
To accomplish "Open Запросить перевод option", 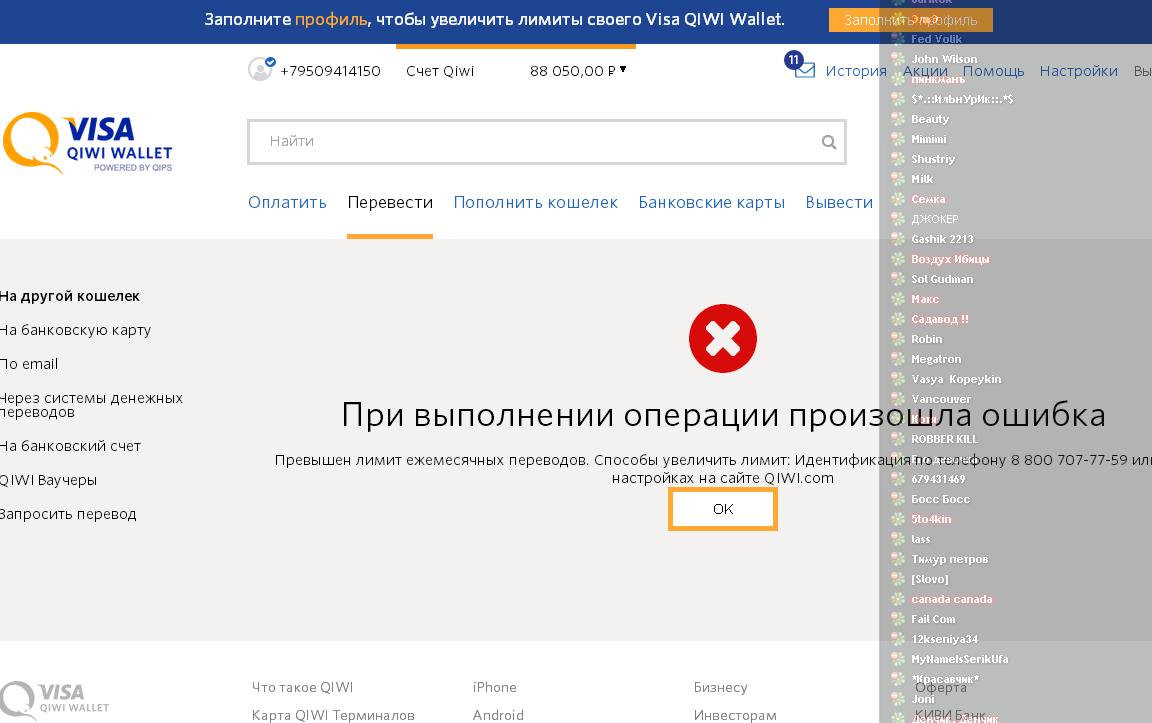I will (68, 514).
